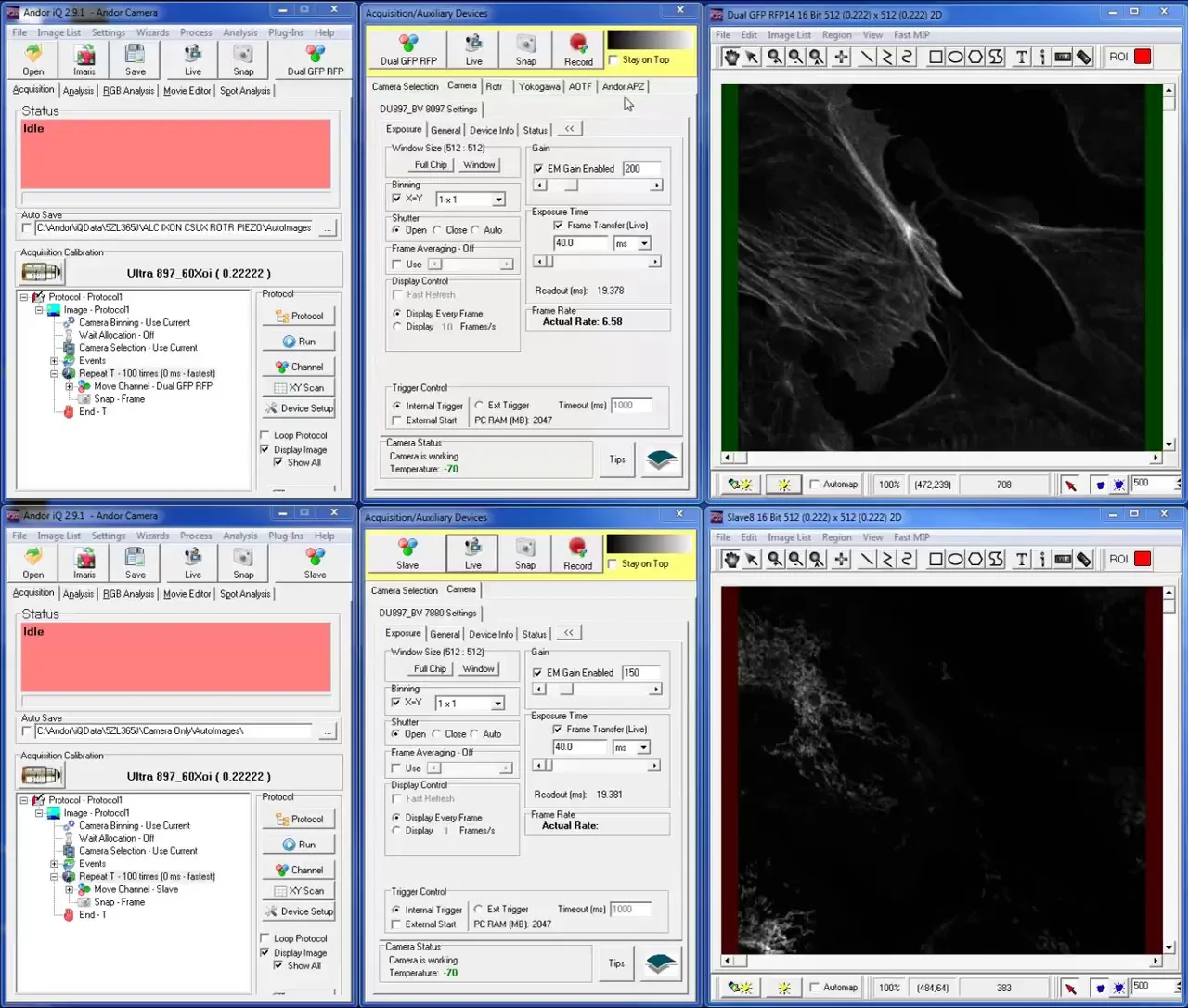Enable Frame Averaging Use in Slave camera settings
Image resolution: width=1188 pixels, height=1008 pixels.
(x=396, y=769)
